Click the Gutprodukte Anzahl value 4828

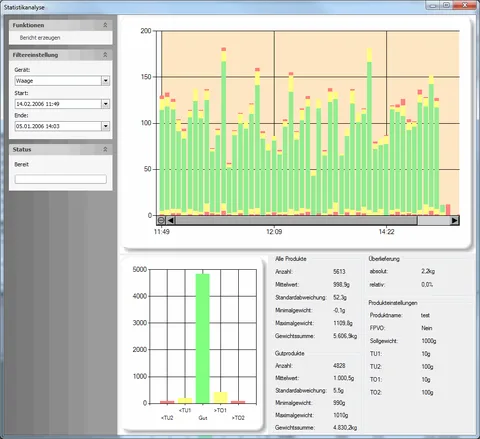point(339,366)
